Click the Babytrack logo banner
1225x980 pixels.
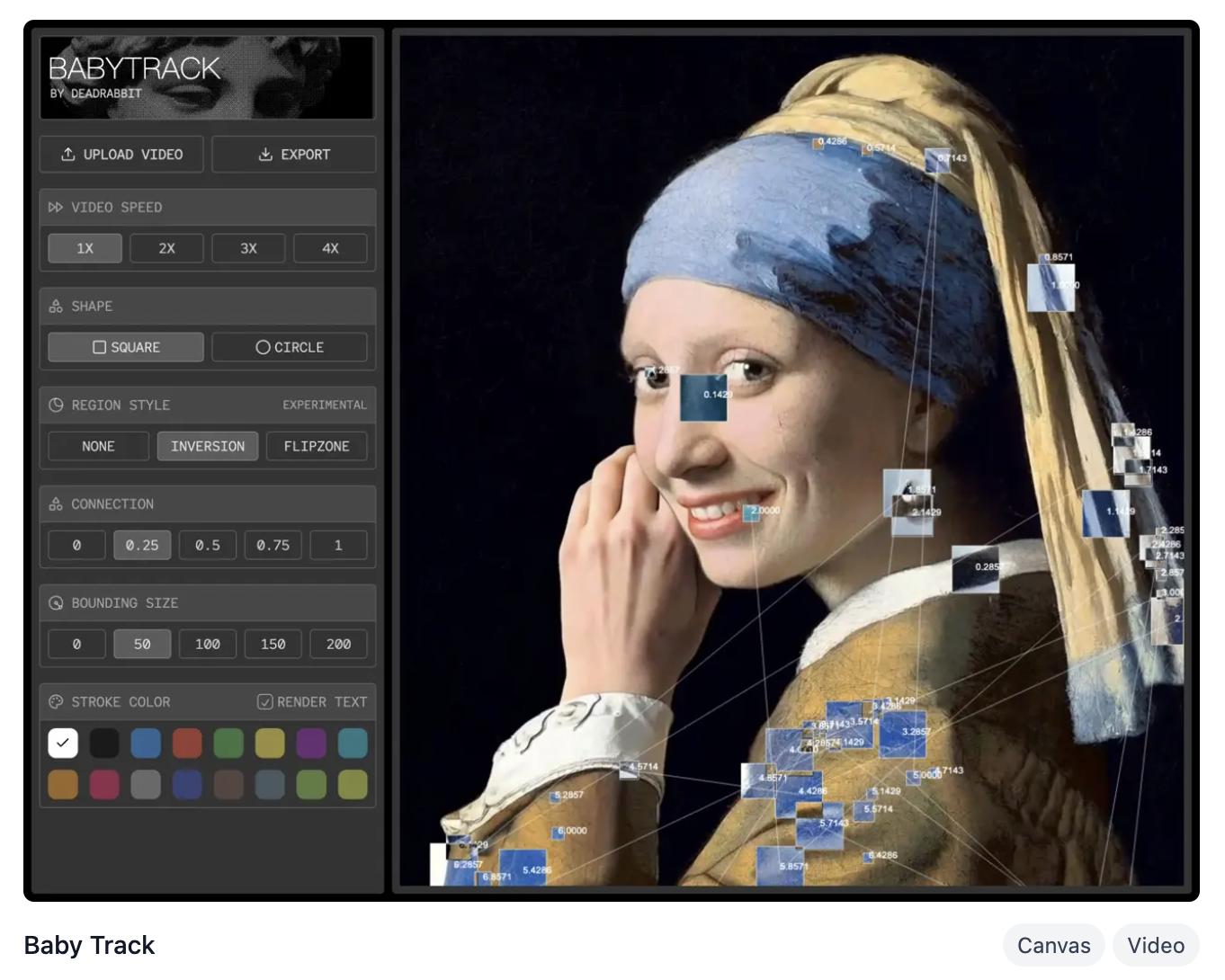(x=207, y=78)
